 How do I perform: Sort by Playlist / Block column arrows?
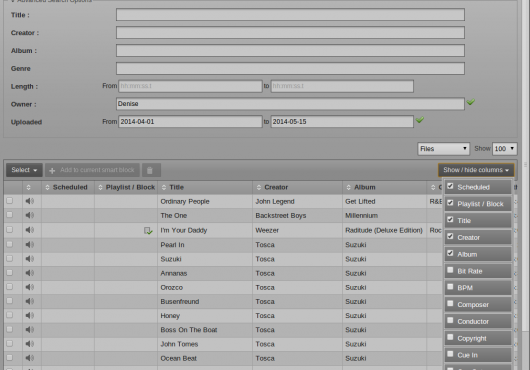point(100,188)
